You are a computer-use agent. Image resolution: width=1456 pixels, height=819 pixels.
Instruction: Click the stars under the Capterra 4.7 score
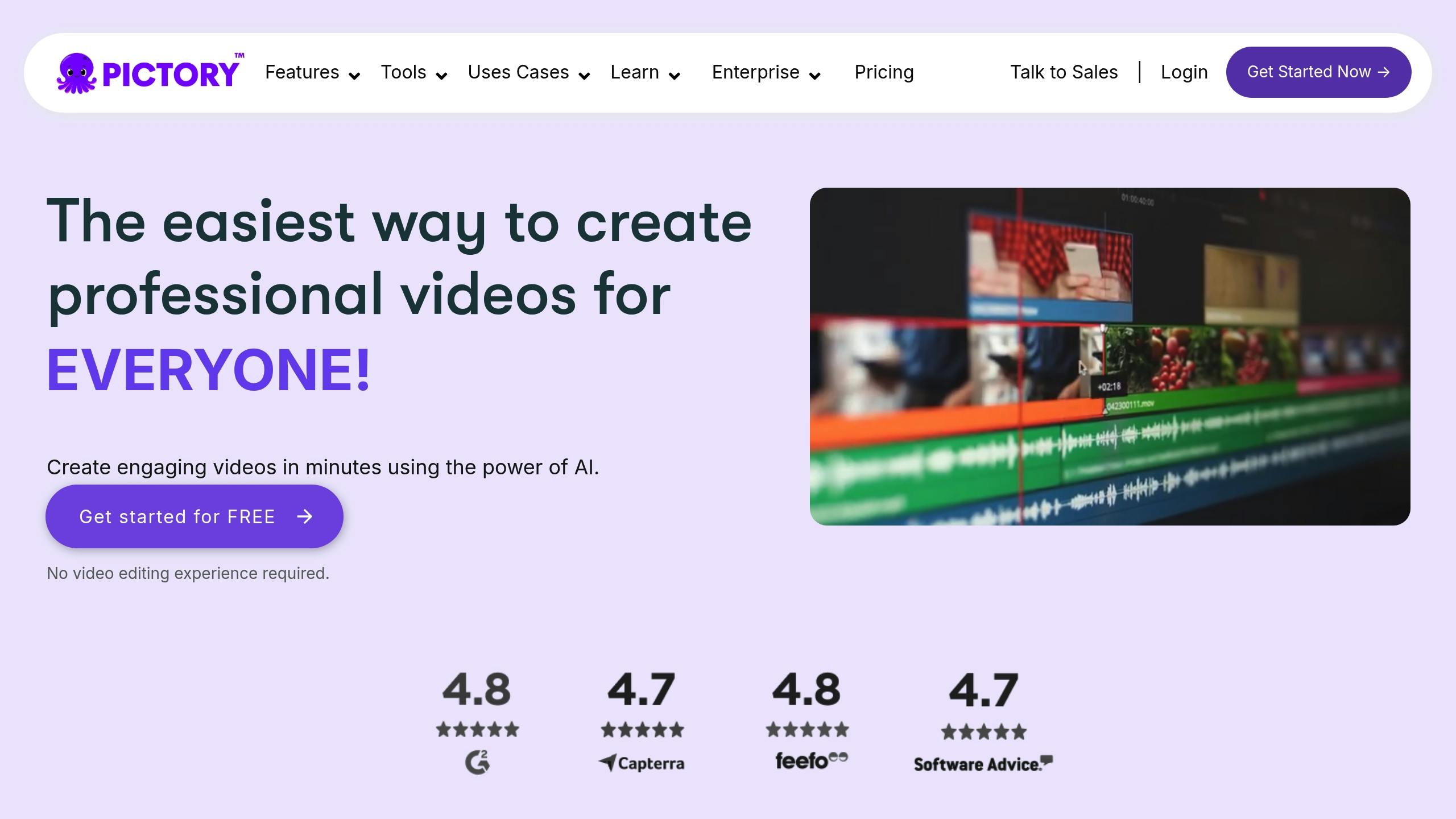[642, 730]
